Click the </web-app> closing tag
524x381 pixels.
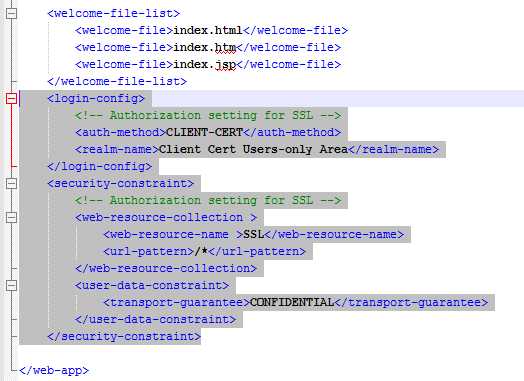click(54, 371)
